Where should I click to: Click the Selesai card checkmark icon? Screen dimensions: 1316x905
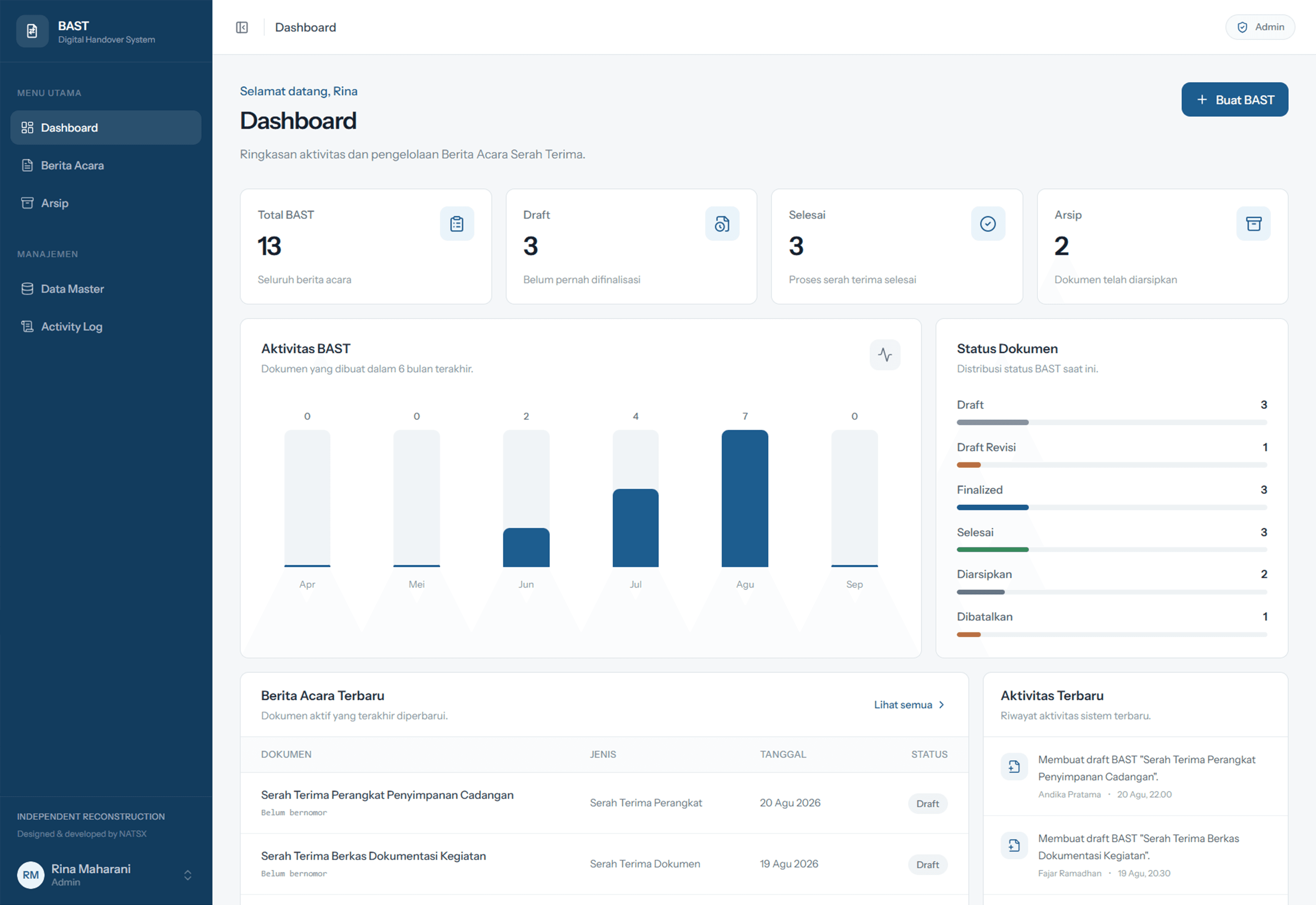[988, 224]
